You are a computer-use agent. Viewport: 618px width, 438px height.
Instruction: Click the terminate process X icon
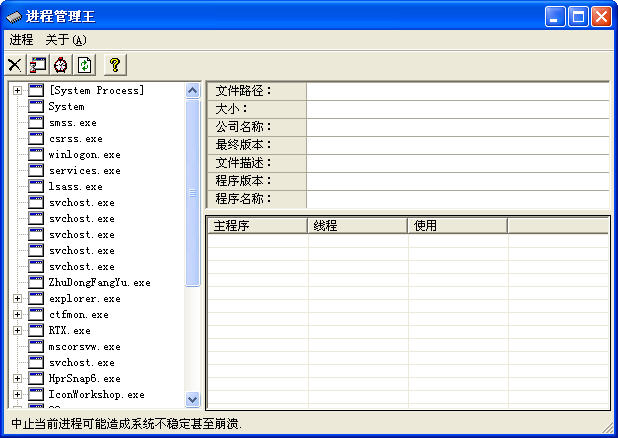[15, 65]
